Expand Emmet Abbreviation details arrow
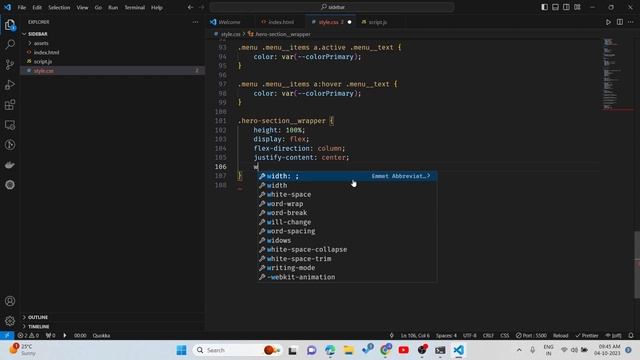Screen dimensions: 640x360 (429, 176)
